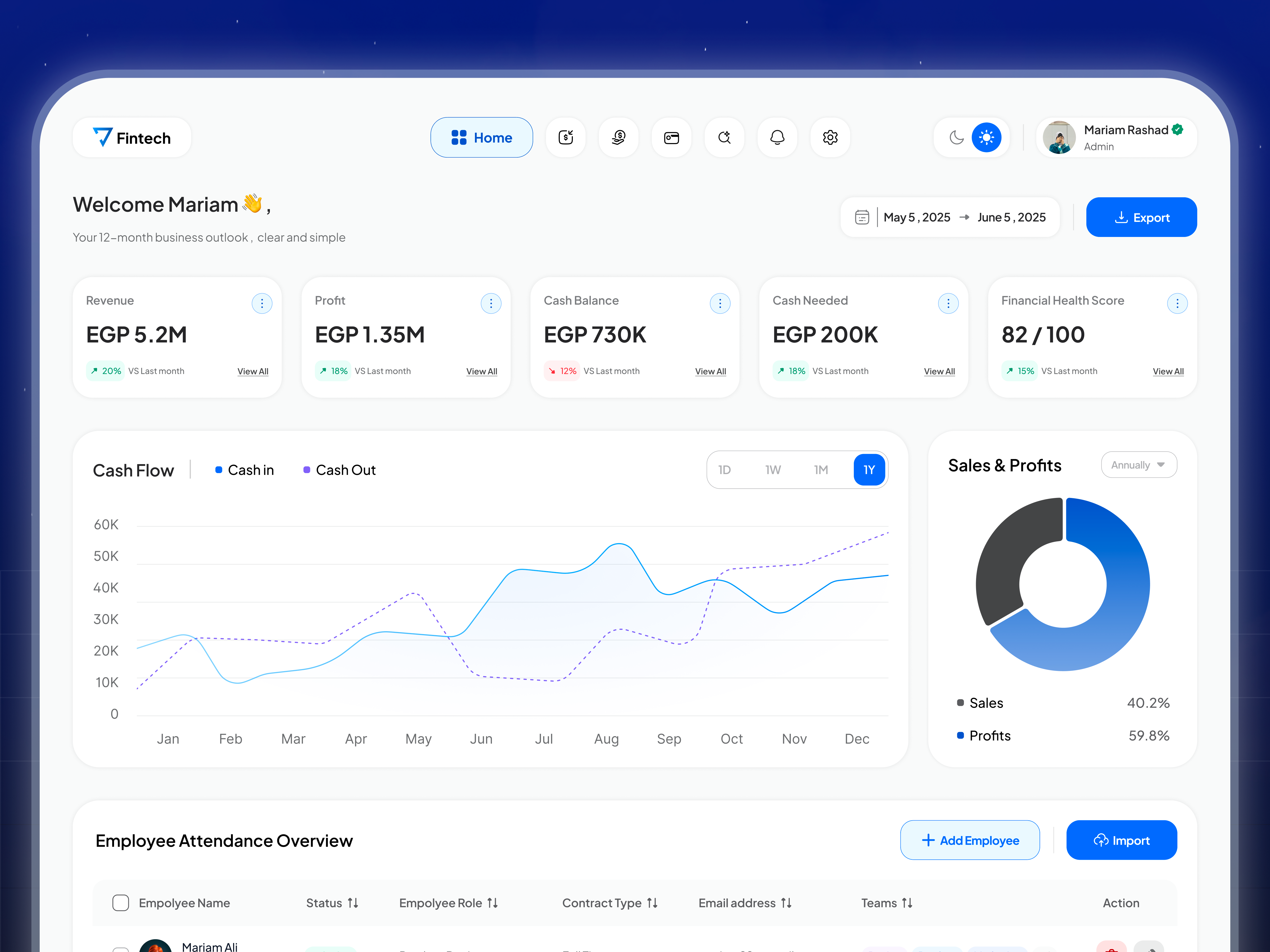Viewport: 1270px width, 952px height.
Task: Open Cash Needed card options menu
Action: point(949,303)
